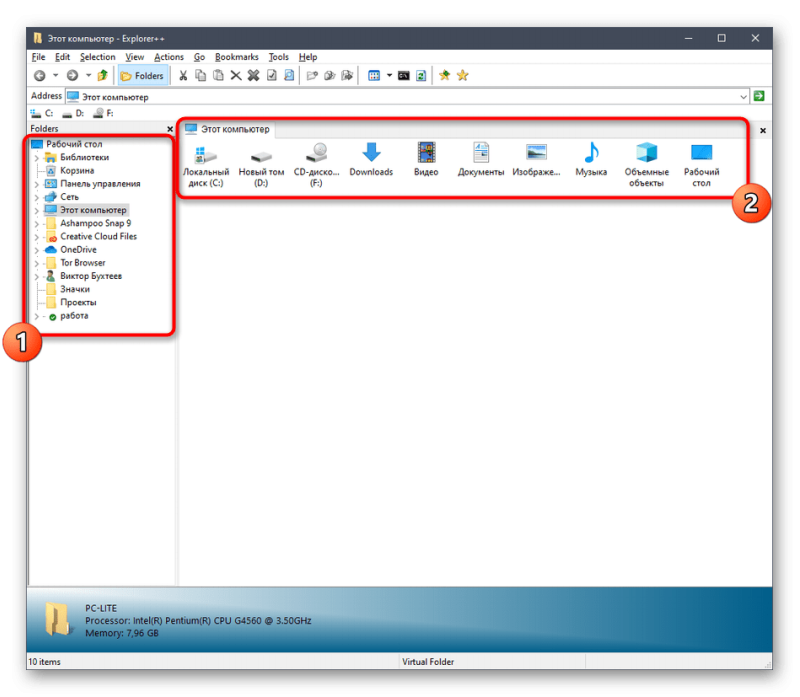Select Корзина in the folder tree
The height and width of the screenshot is (697, 800).
[77, 170]
